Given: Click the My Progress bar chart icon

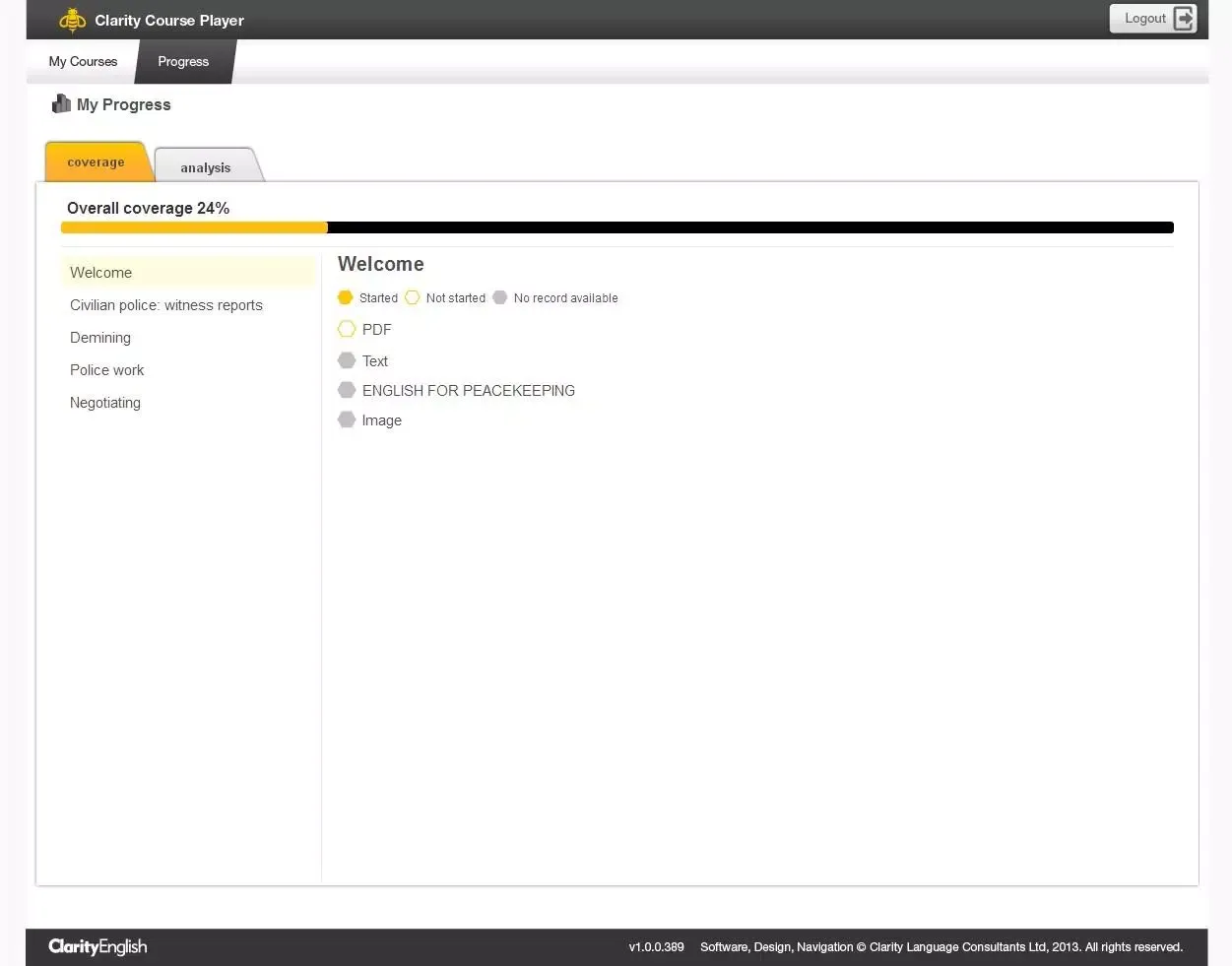Looking at the screenshot, I should point(61,103).
